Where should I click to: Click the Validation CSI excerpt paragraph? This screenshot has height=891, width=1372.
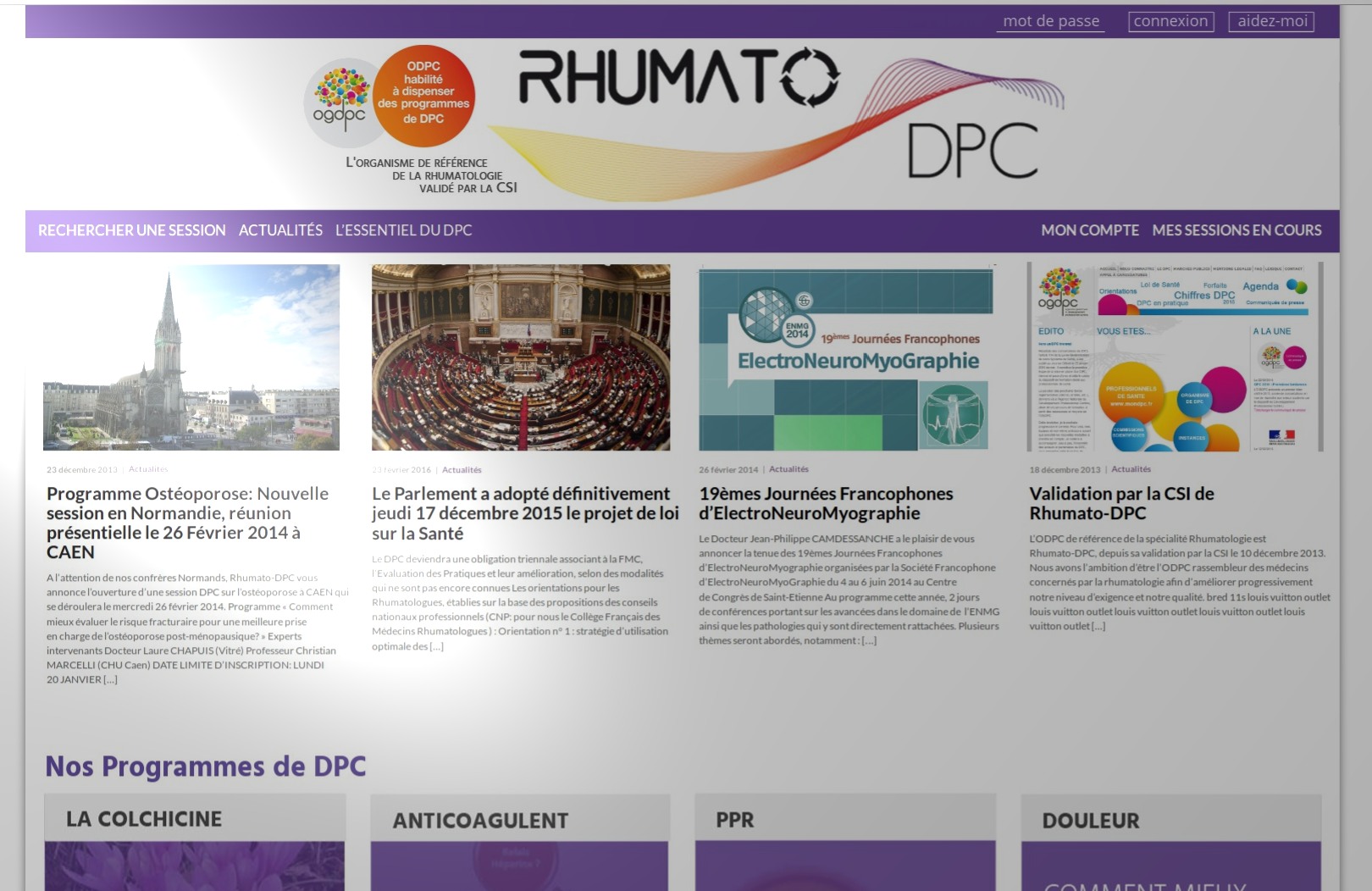[x=1180, y=582]
